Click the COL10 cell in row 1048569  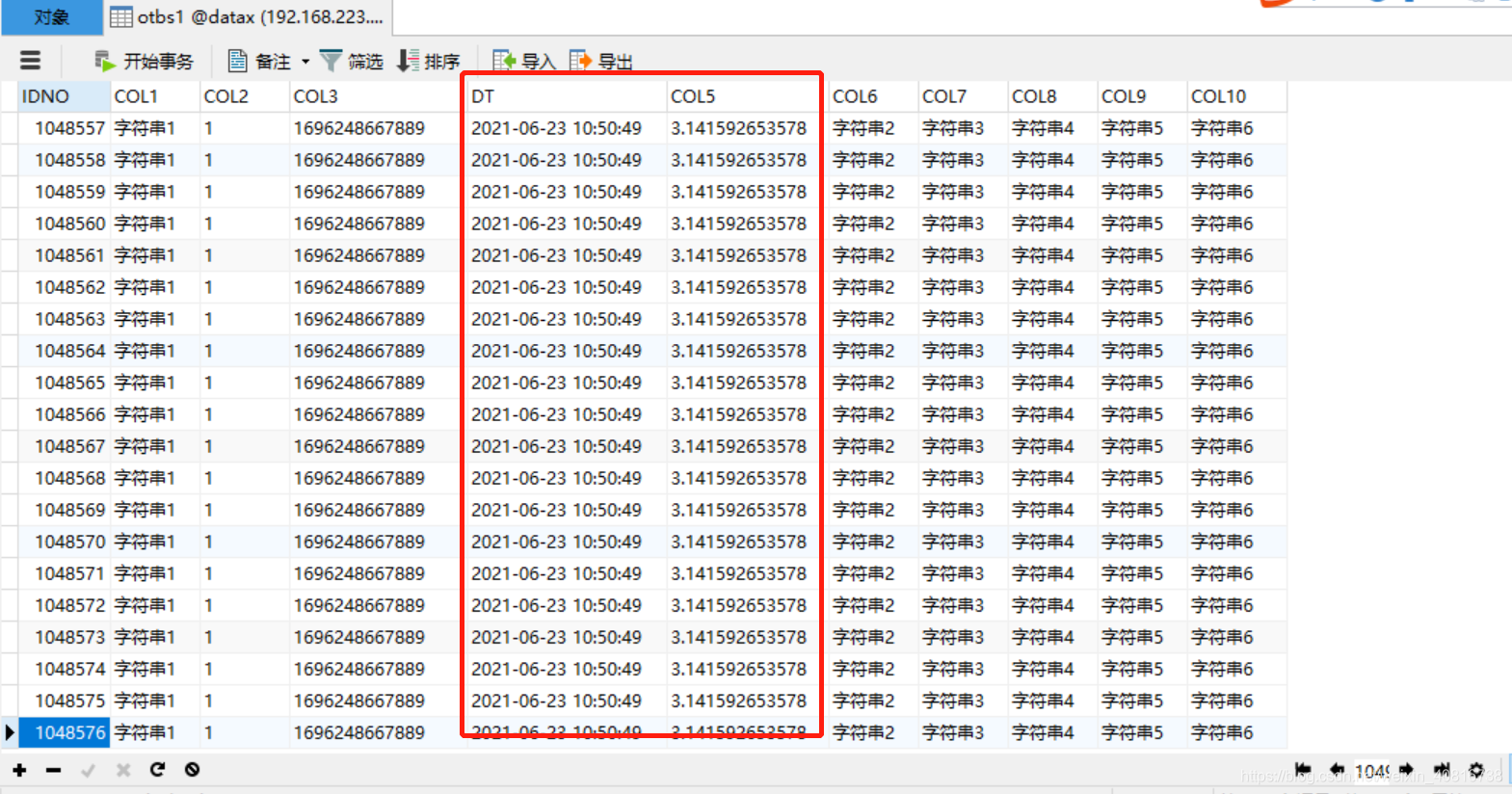[x=1236, y=510]
